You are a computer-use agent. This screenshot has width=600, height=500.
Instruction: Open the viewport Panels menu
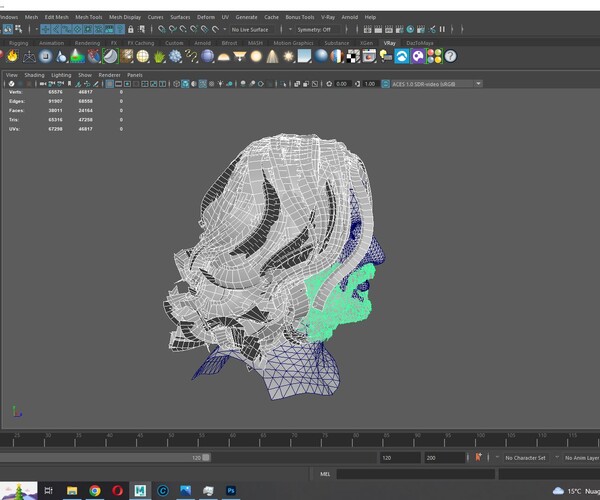pos(135,75)
